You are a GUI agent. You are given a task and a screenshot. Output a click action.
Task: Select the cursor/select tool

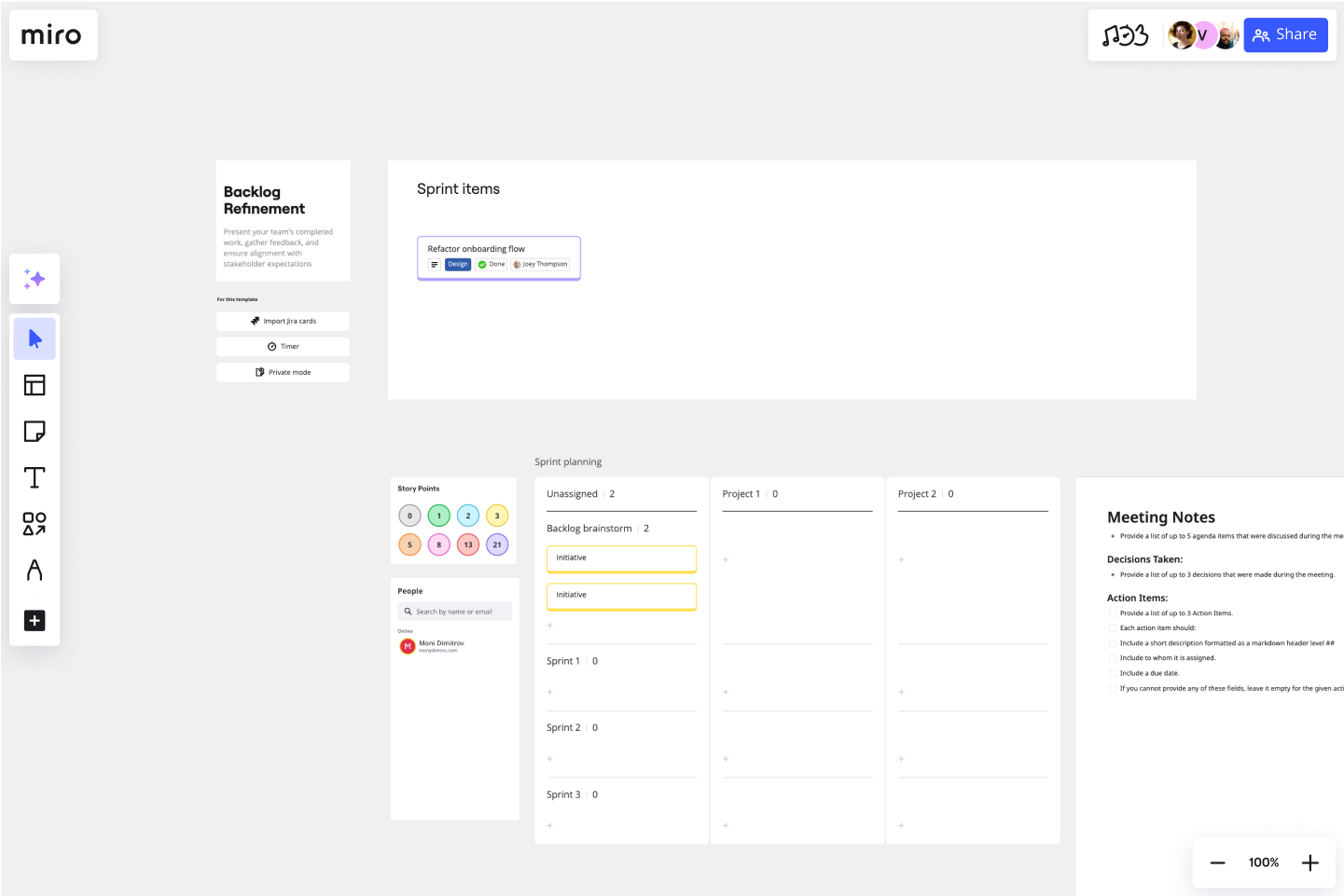[x=35, y=338]
